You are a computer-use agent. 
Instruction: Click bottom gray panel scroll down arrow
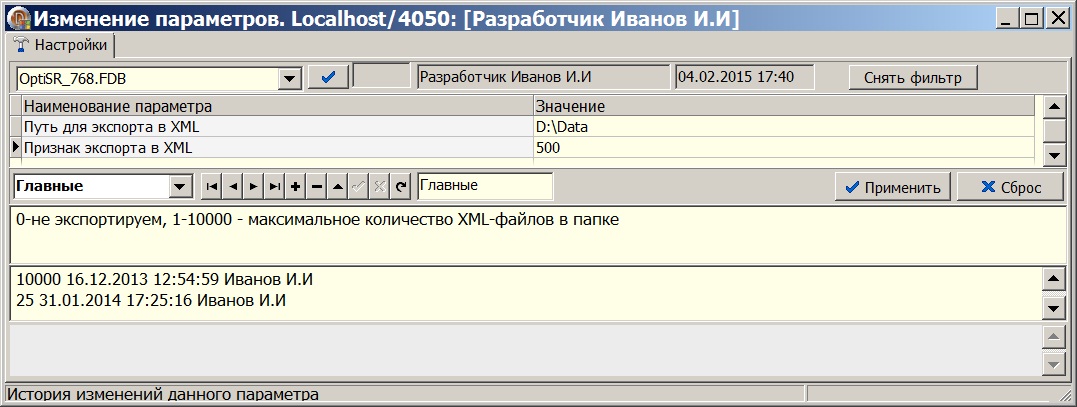pyautogui.click(x=1053, y=364)
